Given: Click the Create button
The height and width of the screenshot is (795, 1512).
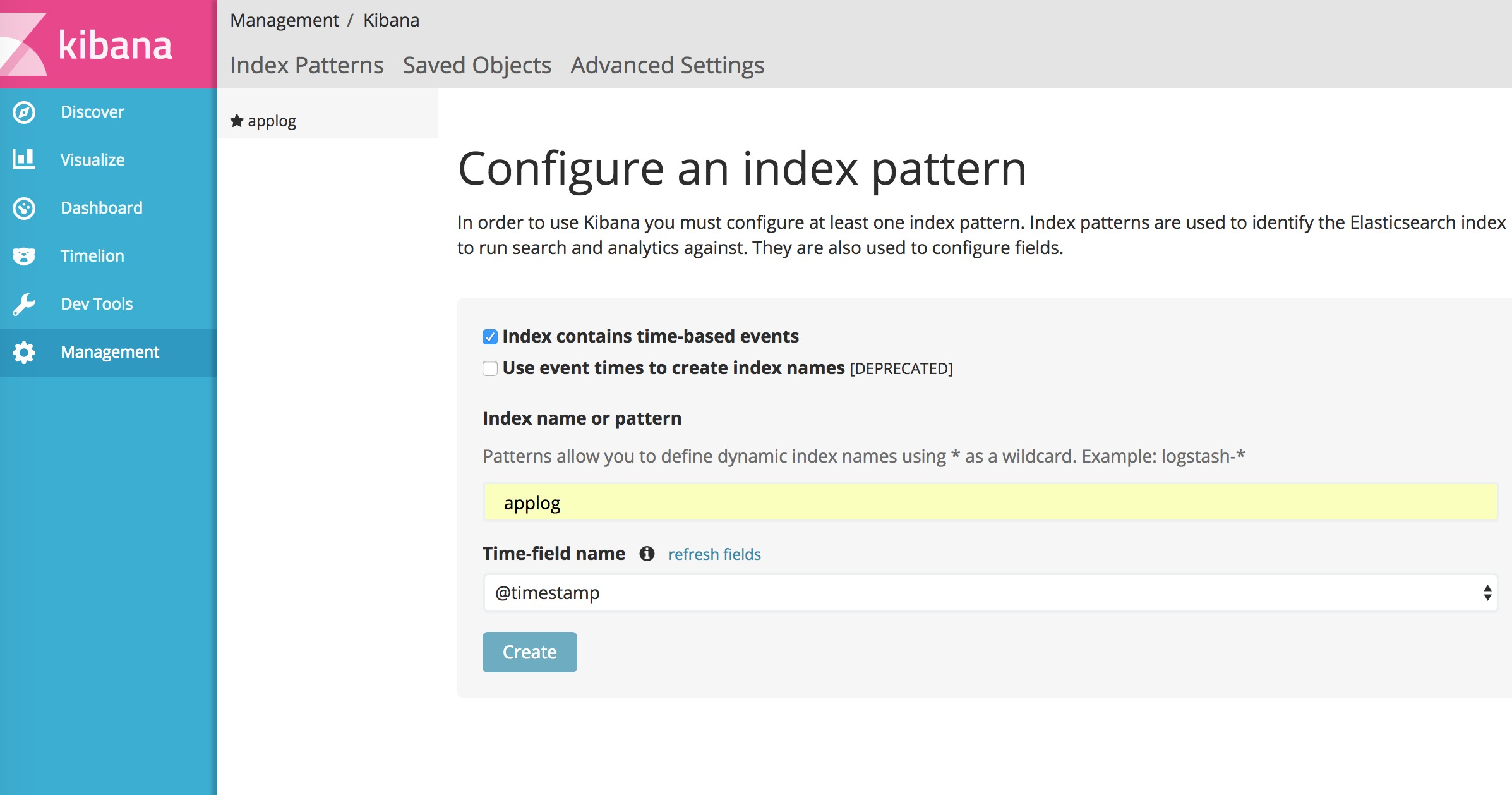Looking at the screenshot, I should (530, 652).
